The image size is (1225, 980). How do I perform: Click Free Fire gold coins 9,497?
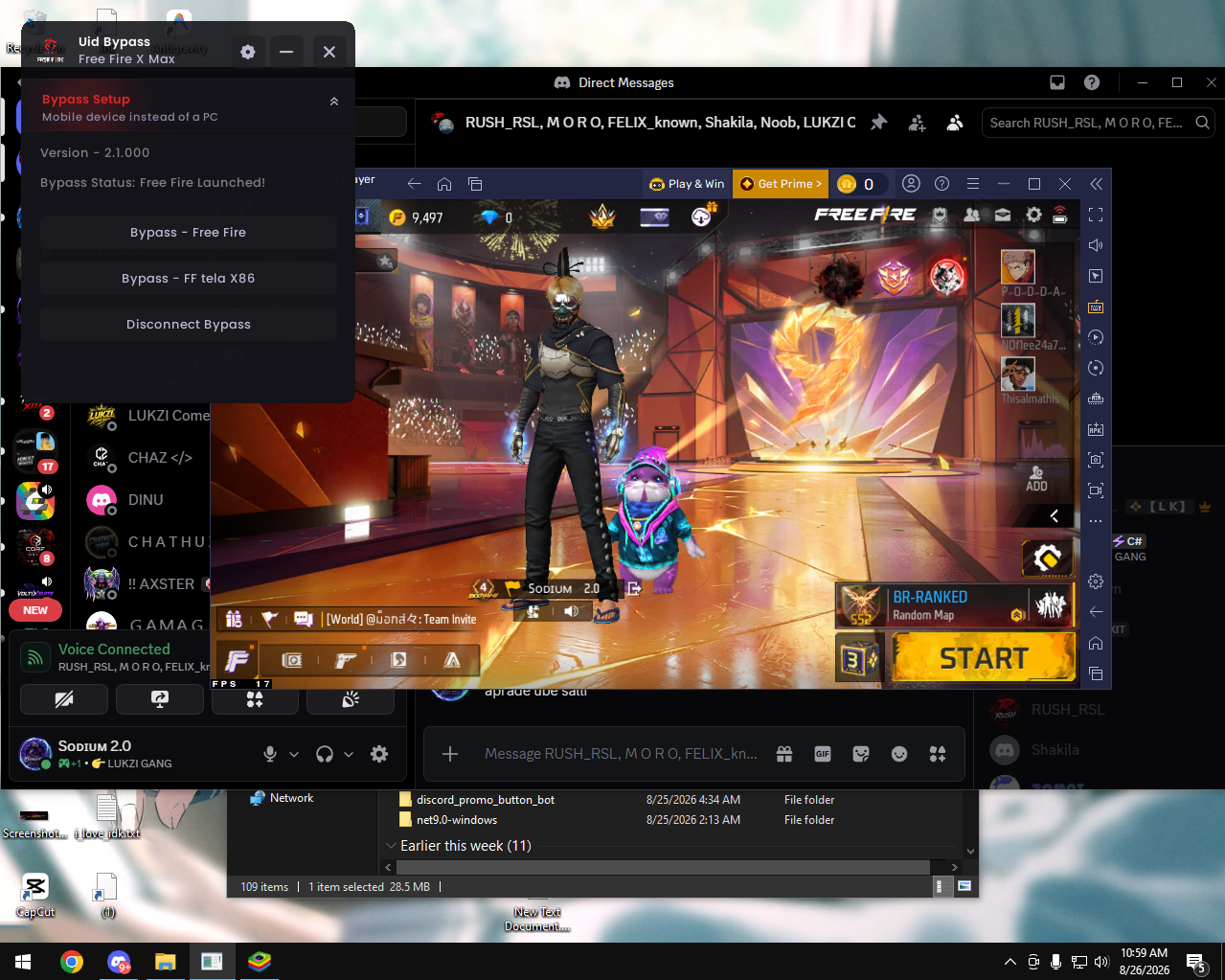tap(417, 217)
